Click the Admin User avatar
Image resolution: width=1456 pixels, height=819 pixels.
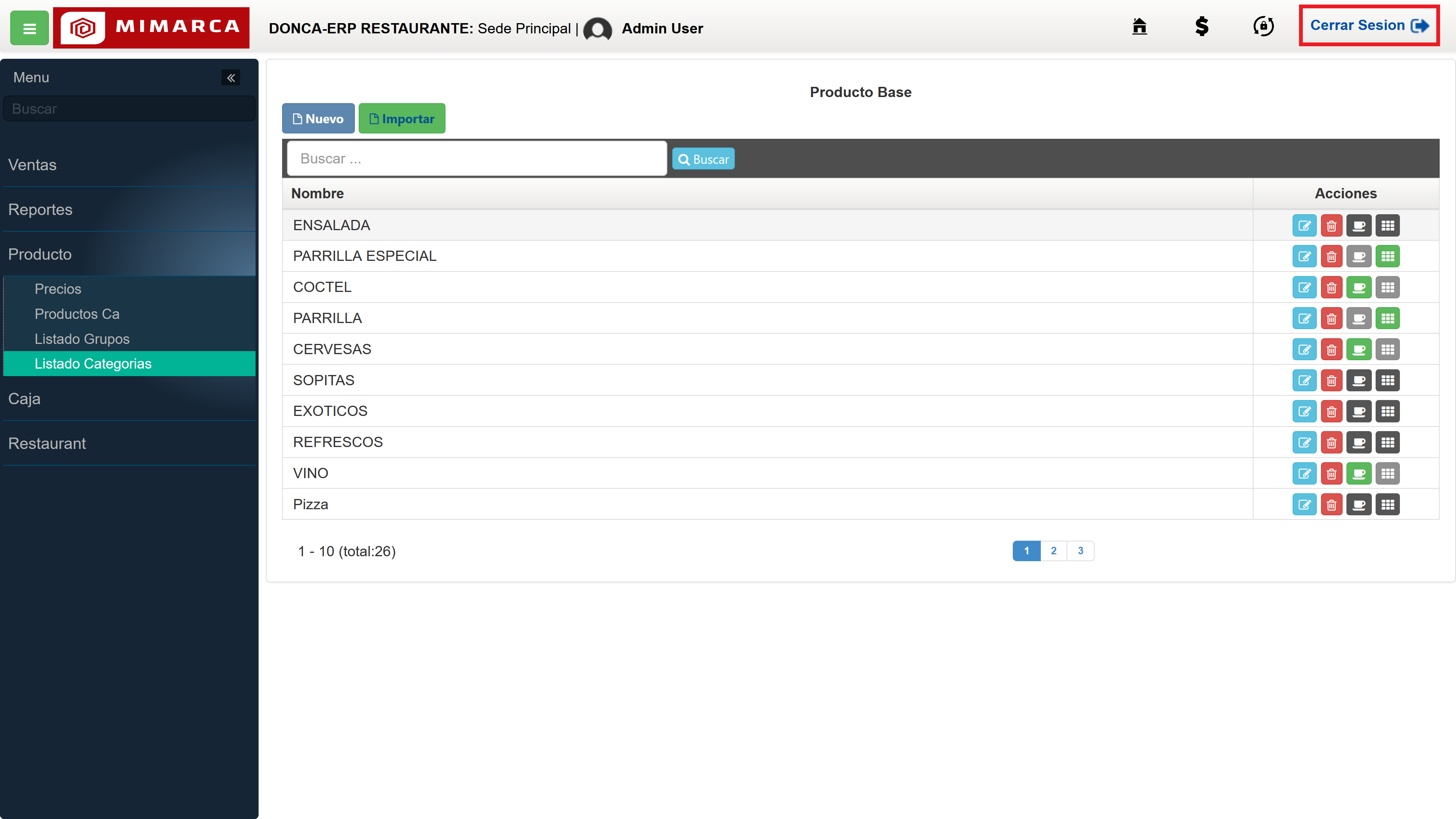click(x=598, y=29)
